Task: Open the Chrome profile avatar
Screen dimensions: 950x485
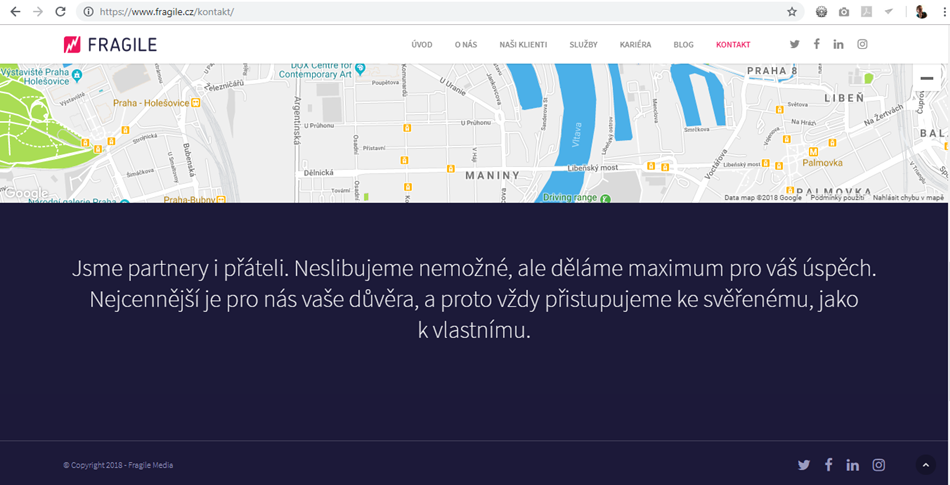Action: (x=921, y=12)
